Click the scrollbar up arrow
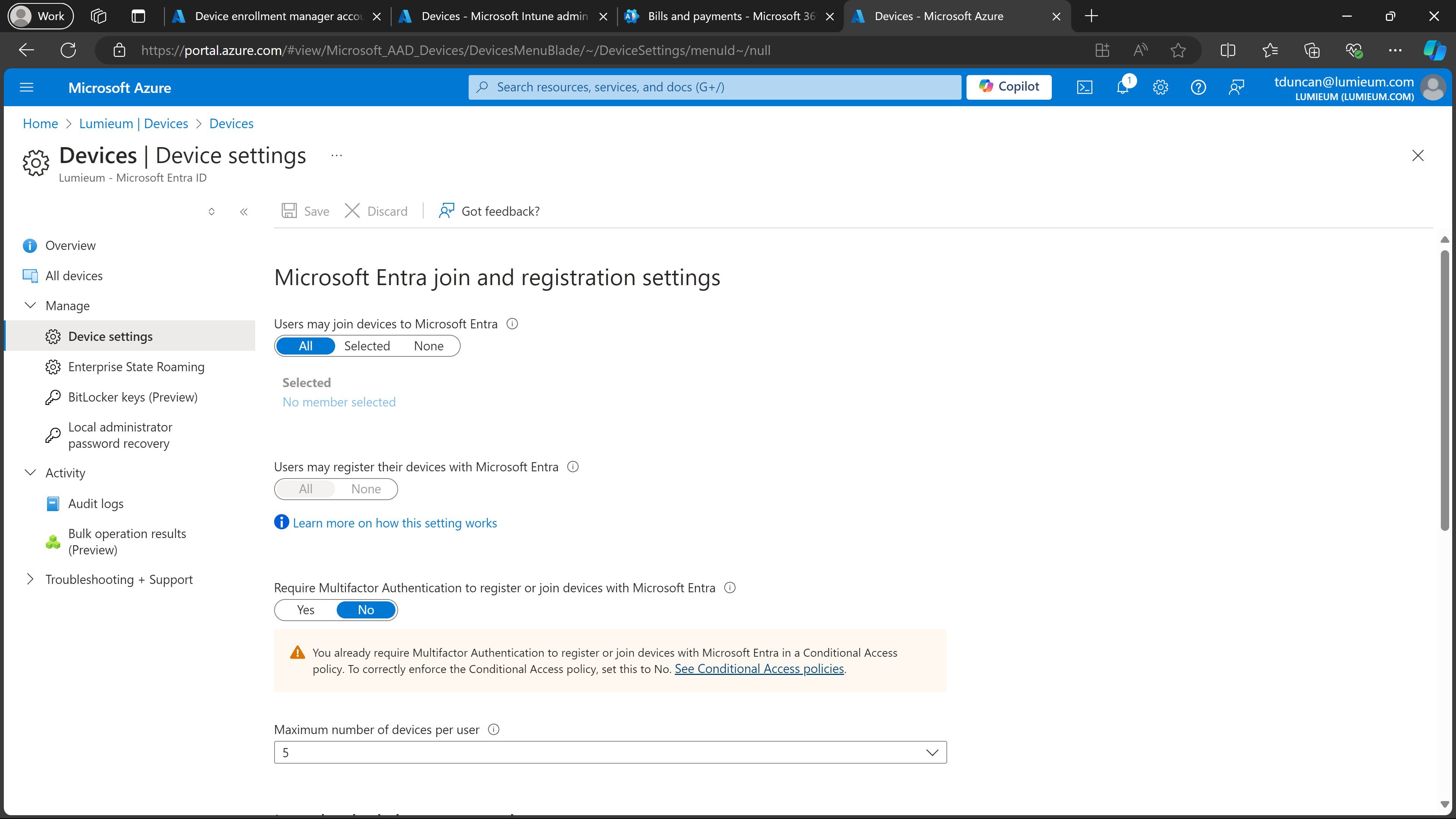 click(x=1444, y=240)
